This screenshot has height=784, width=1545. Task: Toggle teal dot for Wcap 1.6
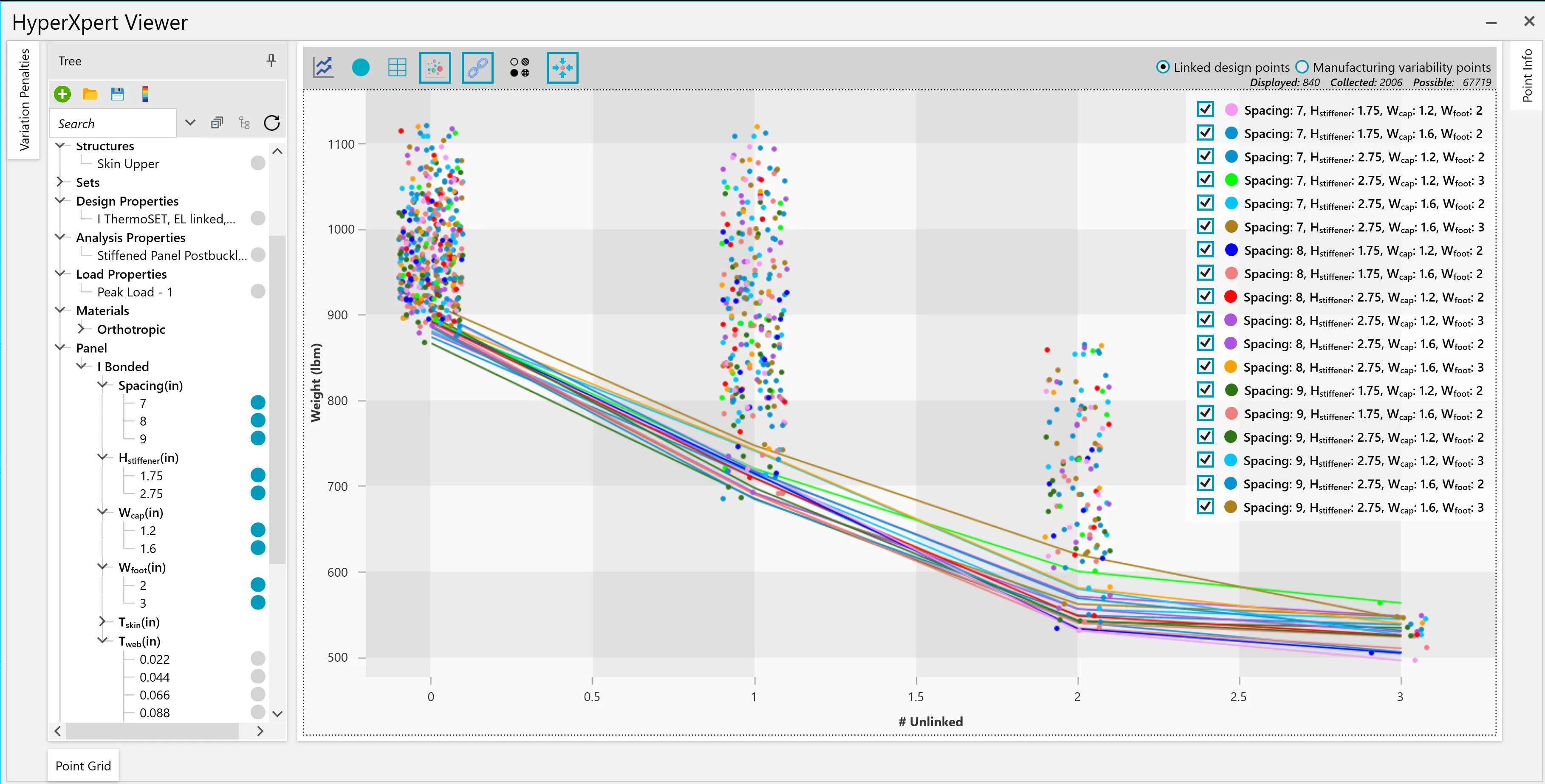[258, 548]
